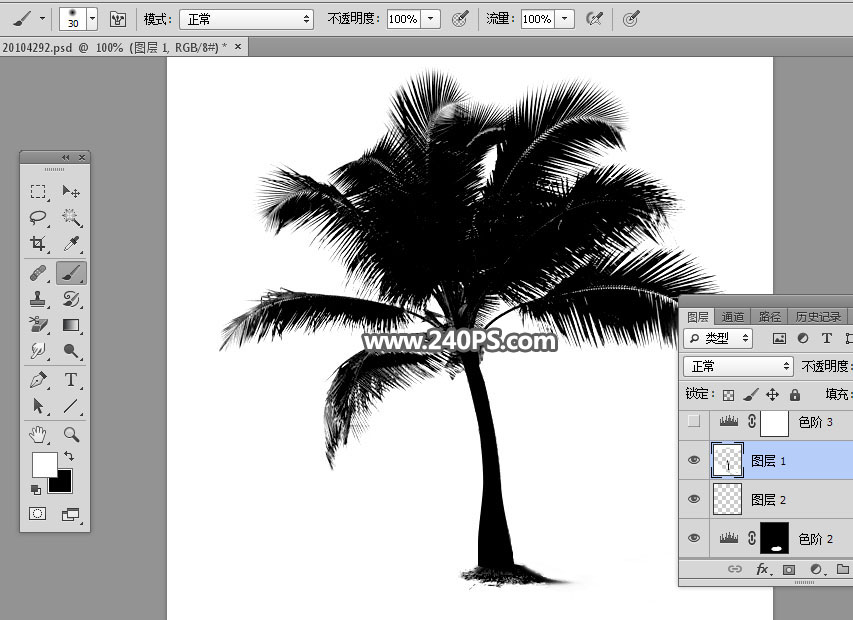The width and height of the screenshot is (853, 620).
Task: Pick the Magic Wand tool
Action: (71, 217)
